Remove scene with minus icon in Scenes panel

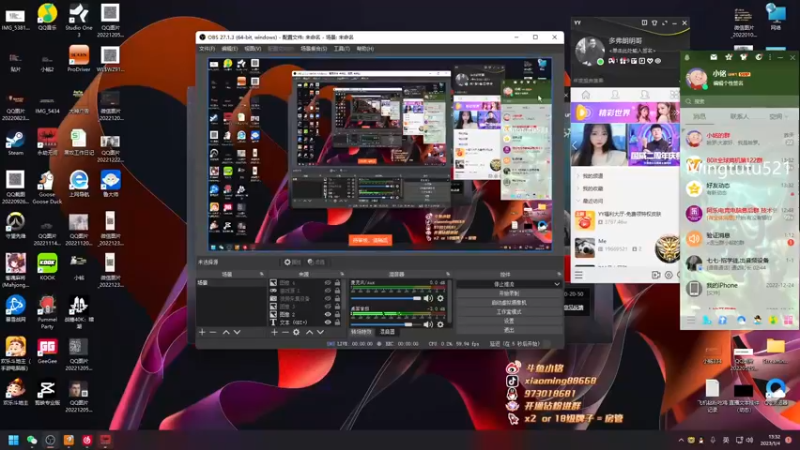213,332
